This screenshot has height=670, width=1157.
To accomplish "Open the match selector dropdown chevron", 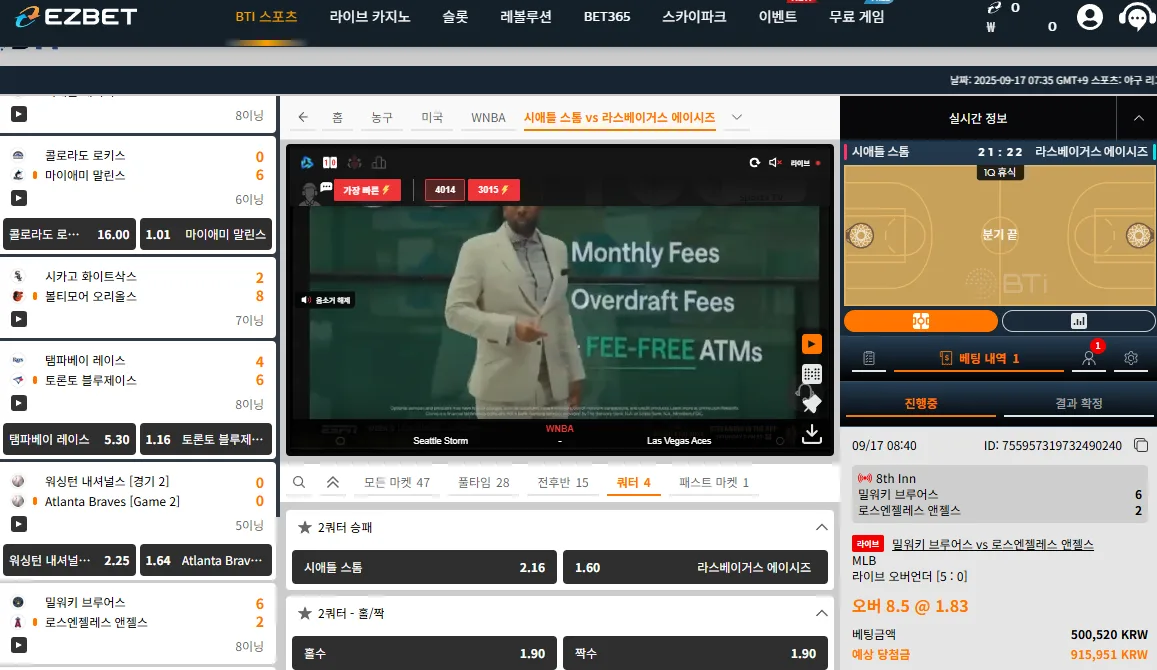I will pyautogui.click(x=736, y=117).
